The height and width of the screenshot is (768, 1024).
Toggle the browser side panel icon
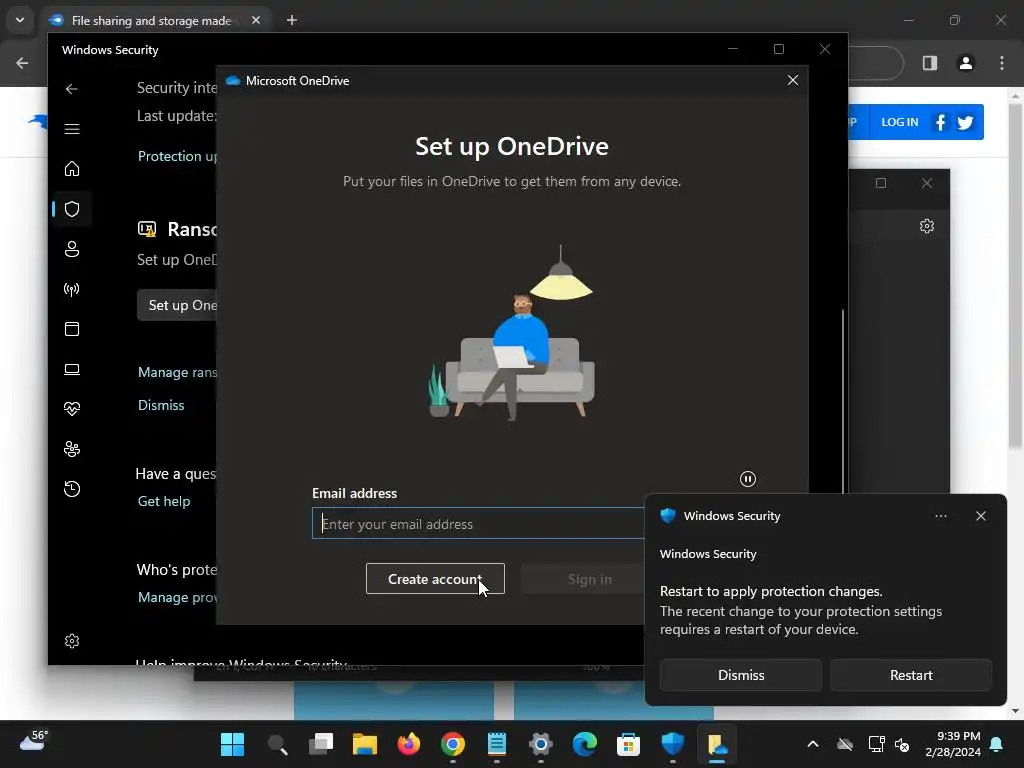pyautogui.click(x=930, y=63)
